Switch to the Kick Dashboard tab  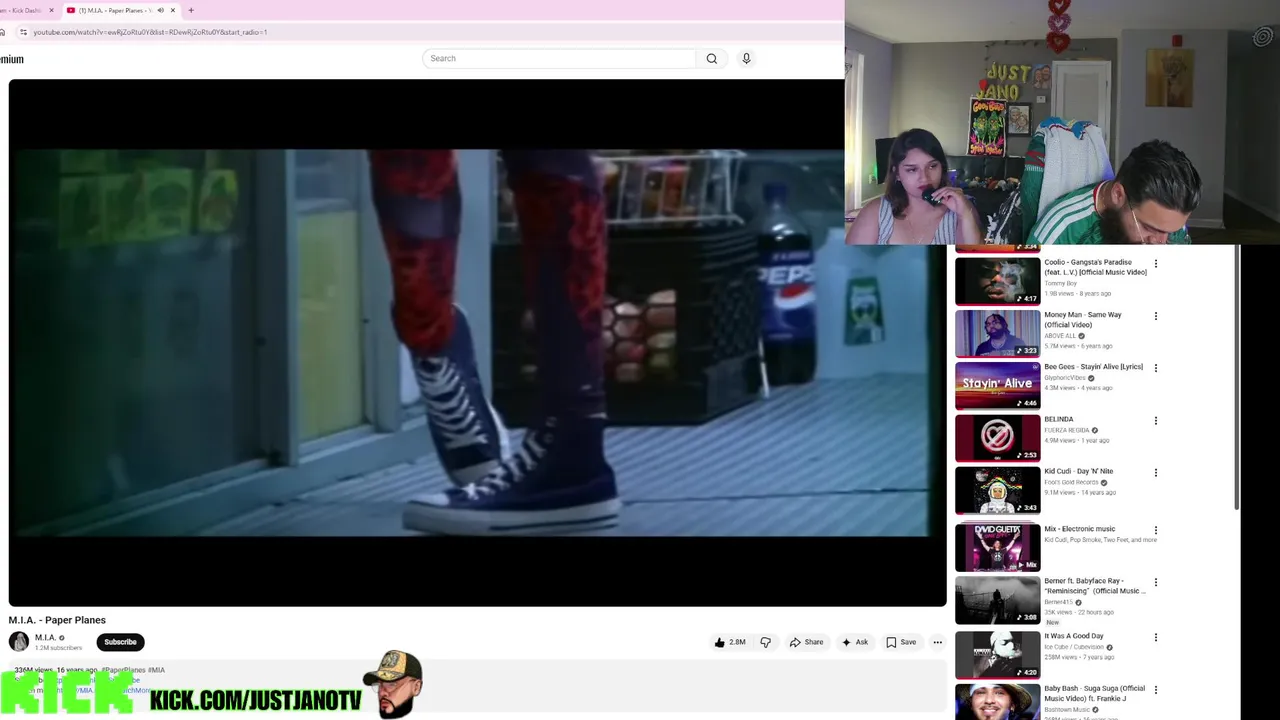(x=24, y=10)
